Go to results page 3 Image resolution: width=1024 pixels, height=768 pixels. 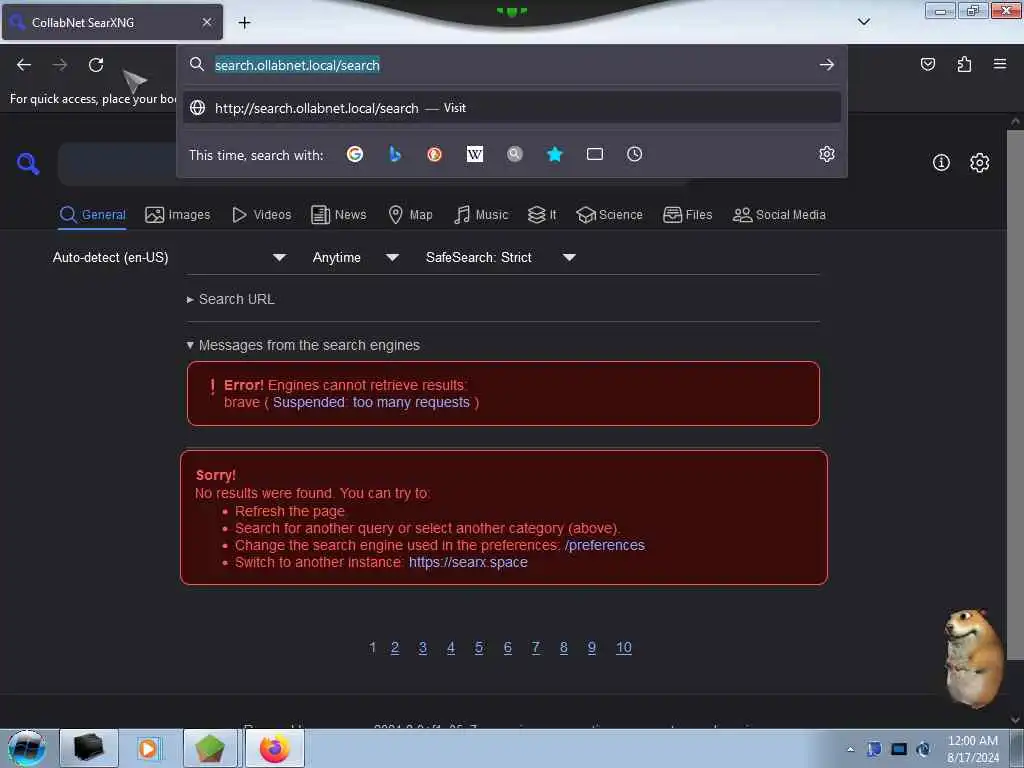423,647
